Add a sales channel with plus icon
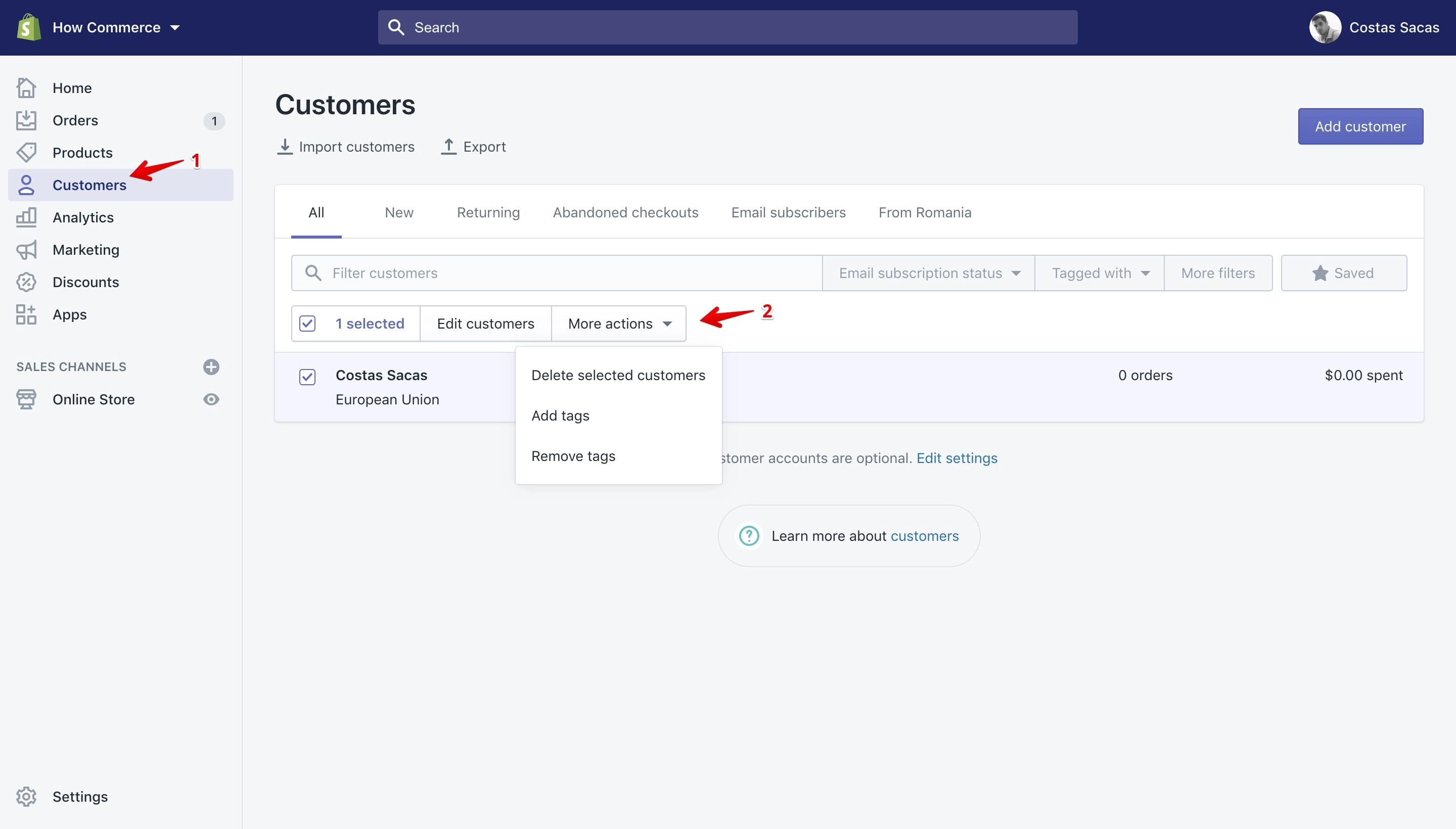This screenshot has height=829, width=1456. (x=211, y=367)
